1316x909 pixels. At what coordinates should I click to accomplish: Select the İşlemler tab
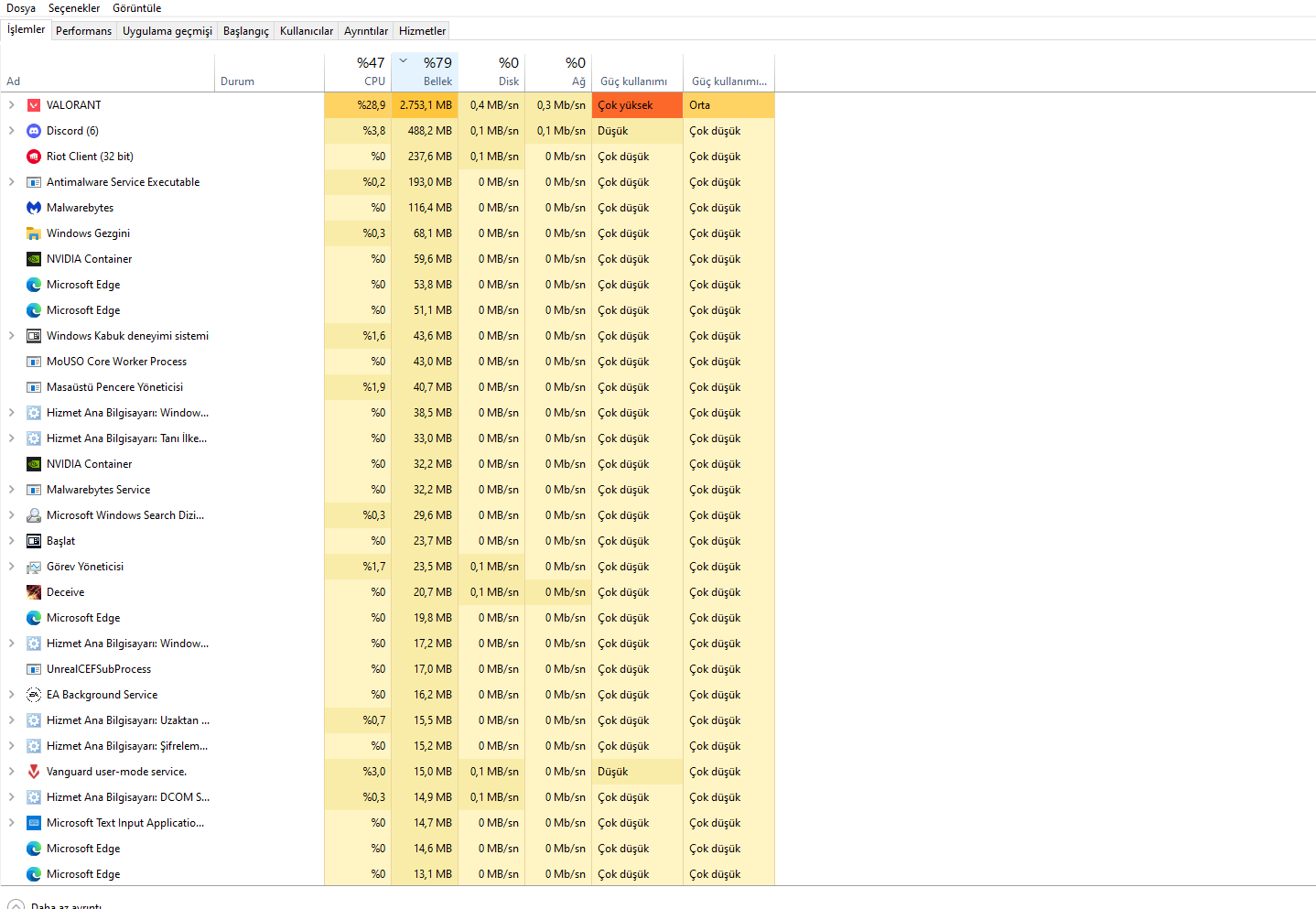click(x=26, y=29)
